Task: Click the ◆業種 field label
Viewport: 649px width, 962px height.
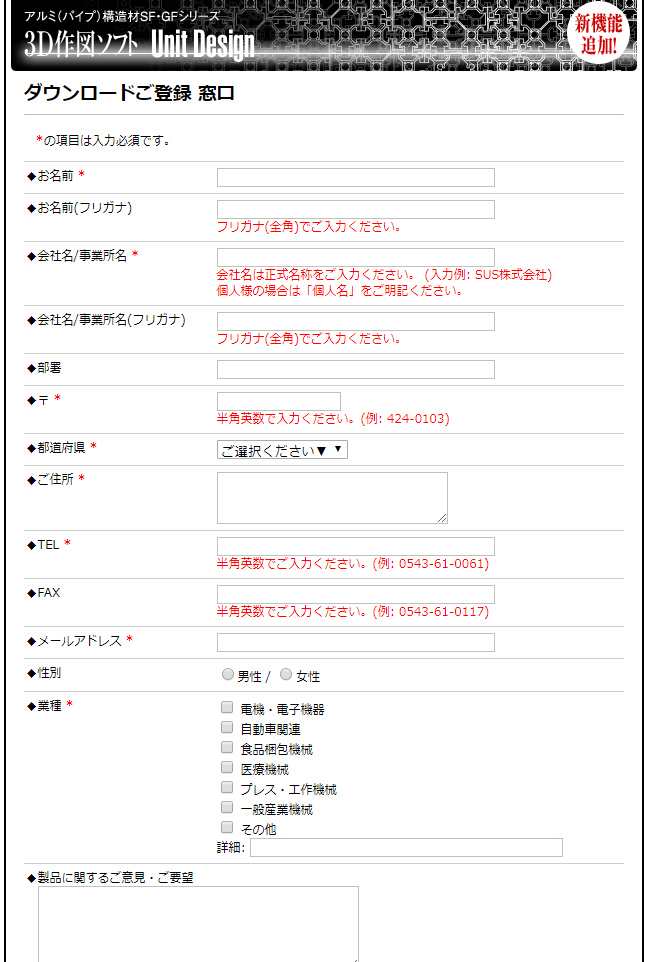Action: pos(50,706)
